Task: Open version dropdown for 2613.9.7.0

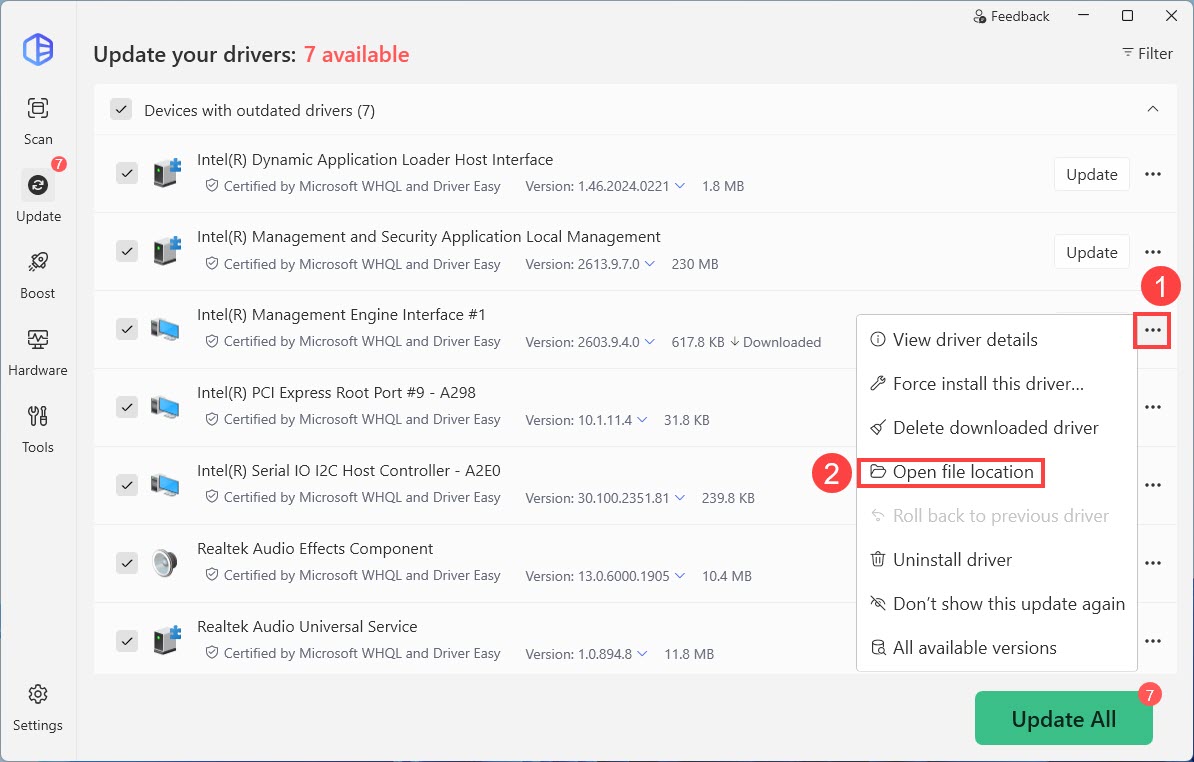Action: 650,264
